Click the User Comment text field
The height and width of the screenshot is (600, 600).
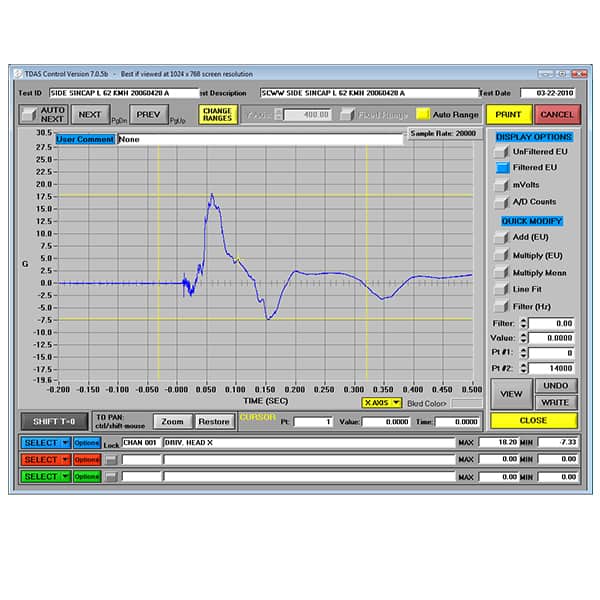click(x=260, y=139)
